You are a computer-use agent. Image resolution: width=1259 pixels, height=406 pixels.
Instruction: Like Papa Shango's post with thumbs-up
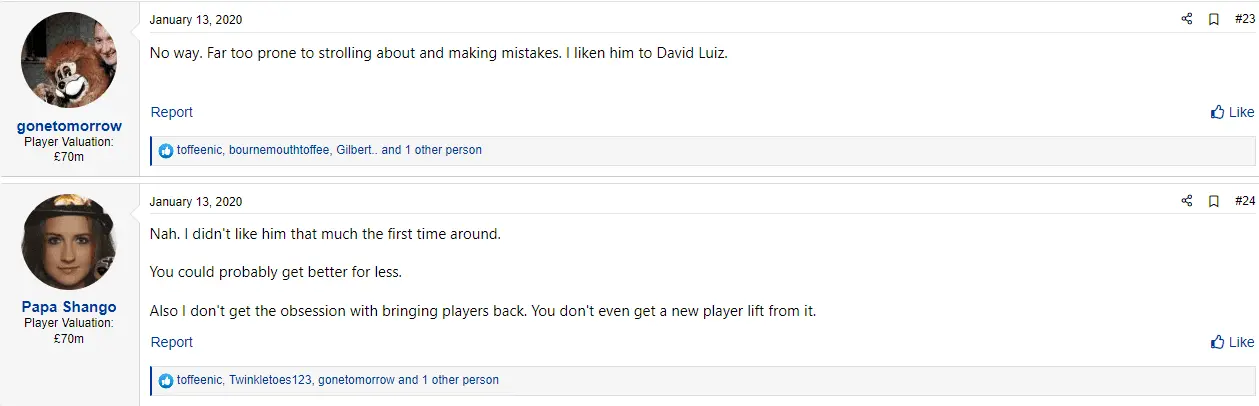click(1232, 342)
